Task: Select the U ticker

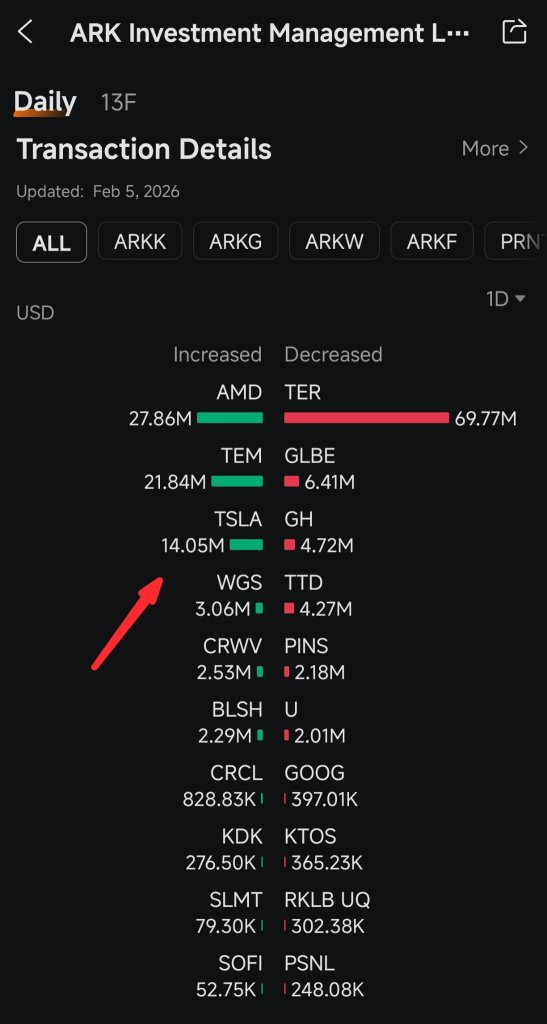Action: click(x=291, y=709)
